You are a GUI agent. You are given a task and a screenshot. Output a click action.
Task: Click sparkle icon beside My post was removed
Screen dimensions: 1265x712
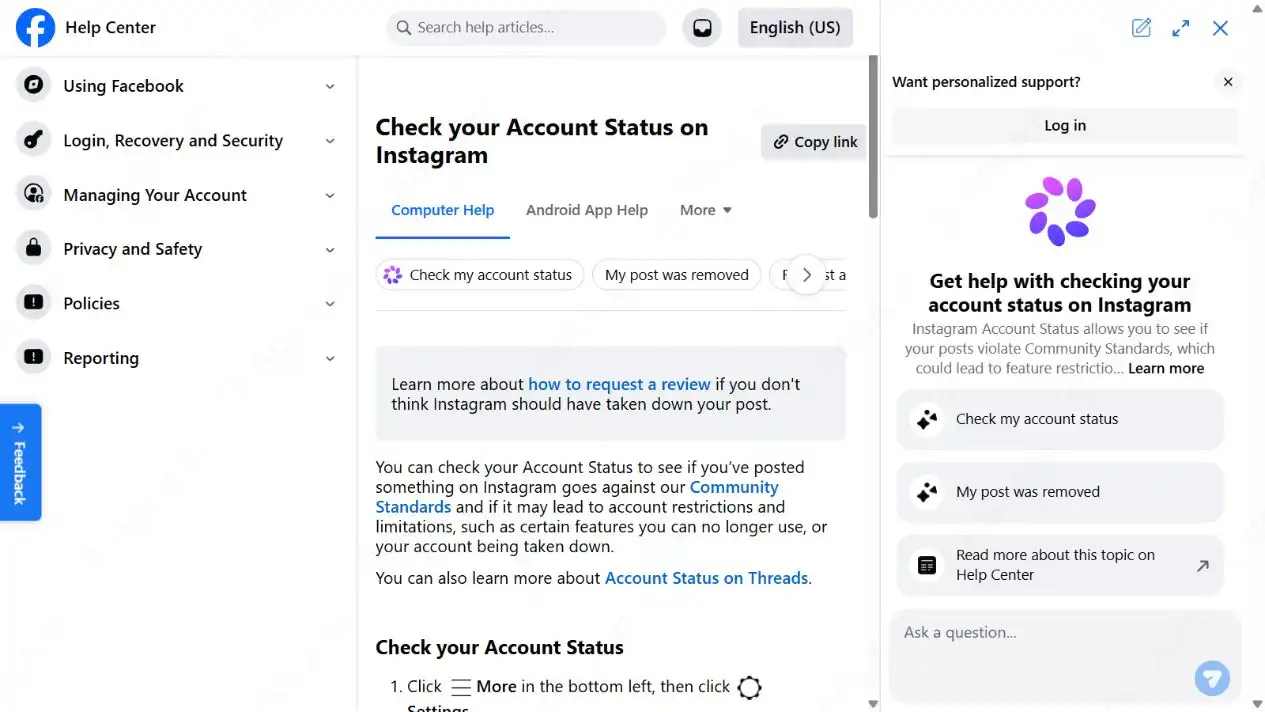click(927, 492)
